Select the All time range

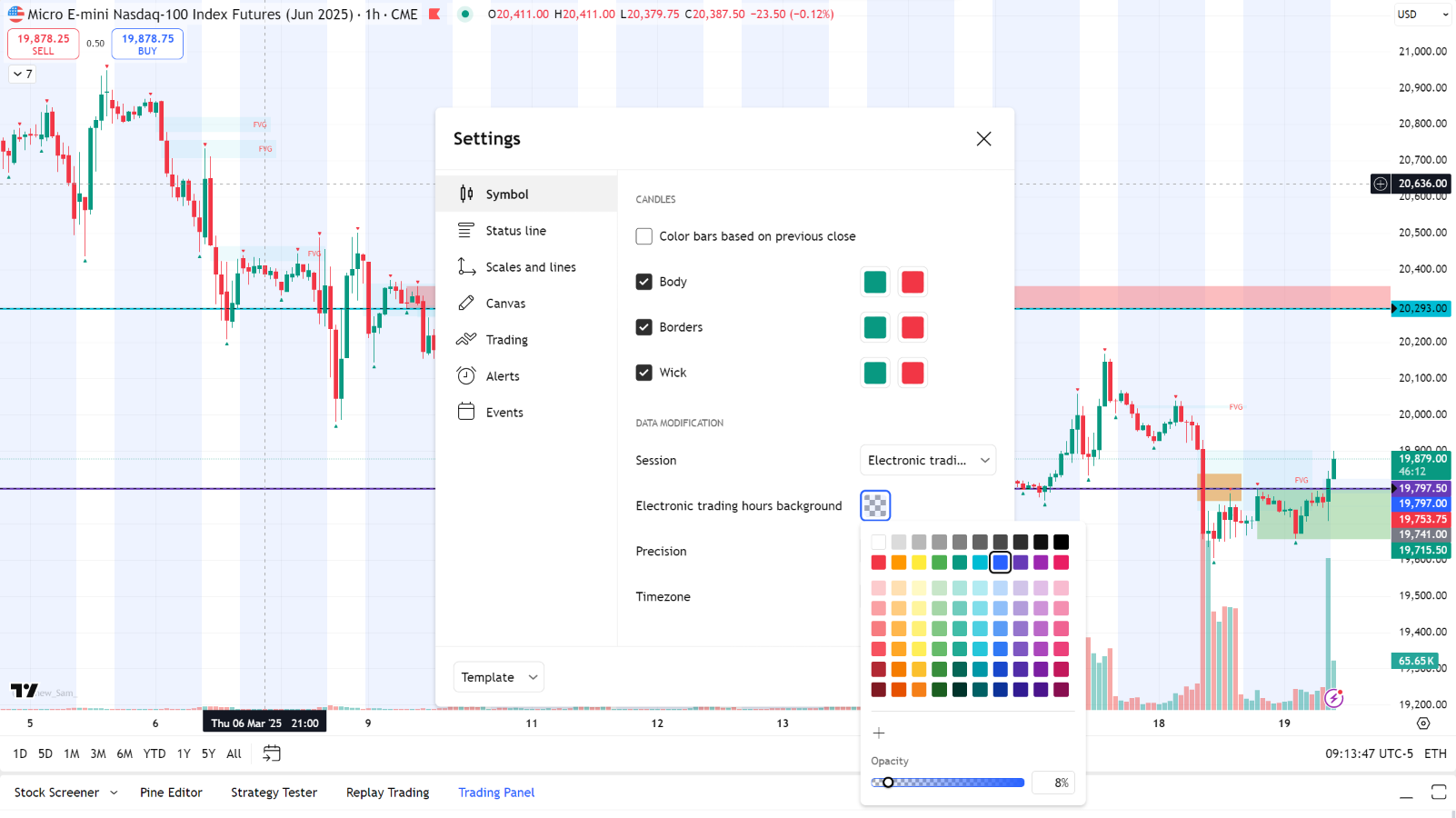coord(234,753)
